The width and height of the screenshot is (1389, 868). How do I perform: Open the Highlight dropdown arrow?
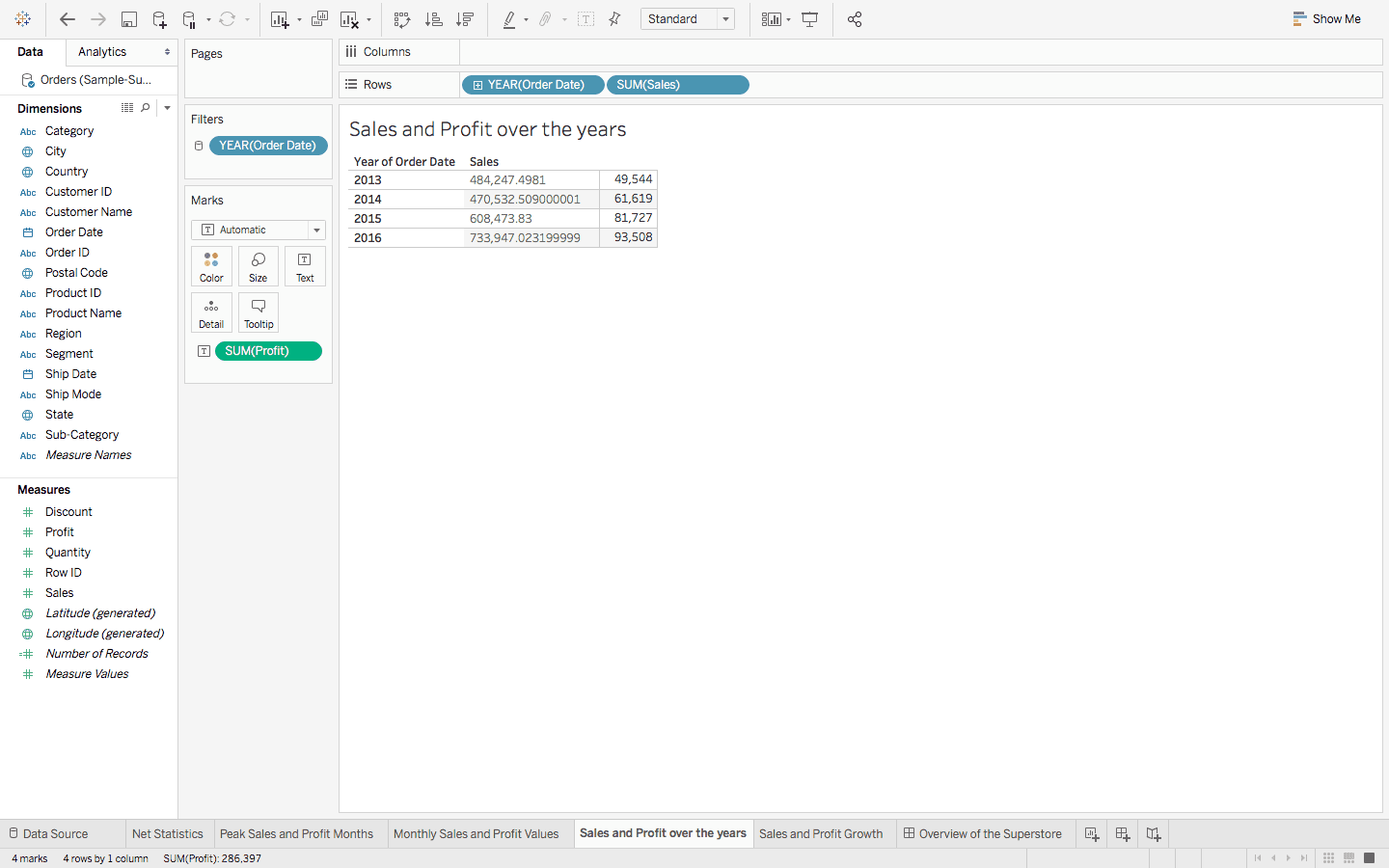click(x=526, y=19)
